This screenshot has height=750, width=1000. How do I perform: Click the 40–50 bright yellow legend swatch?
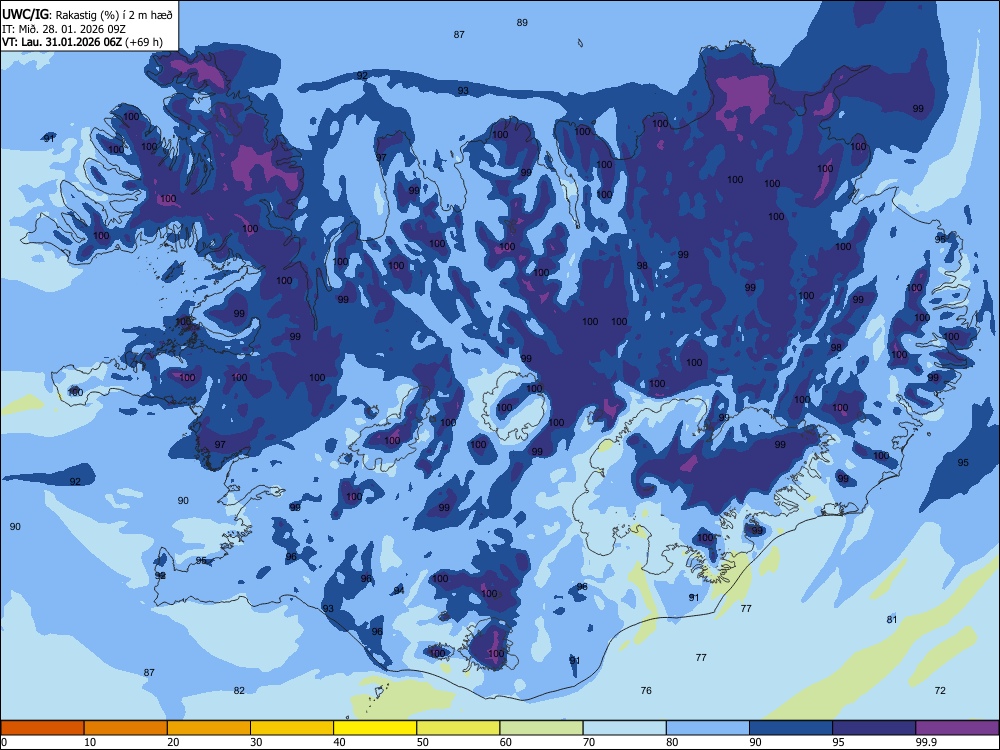[x=375, y=728]
